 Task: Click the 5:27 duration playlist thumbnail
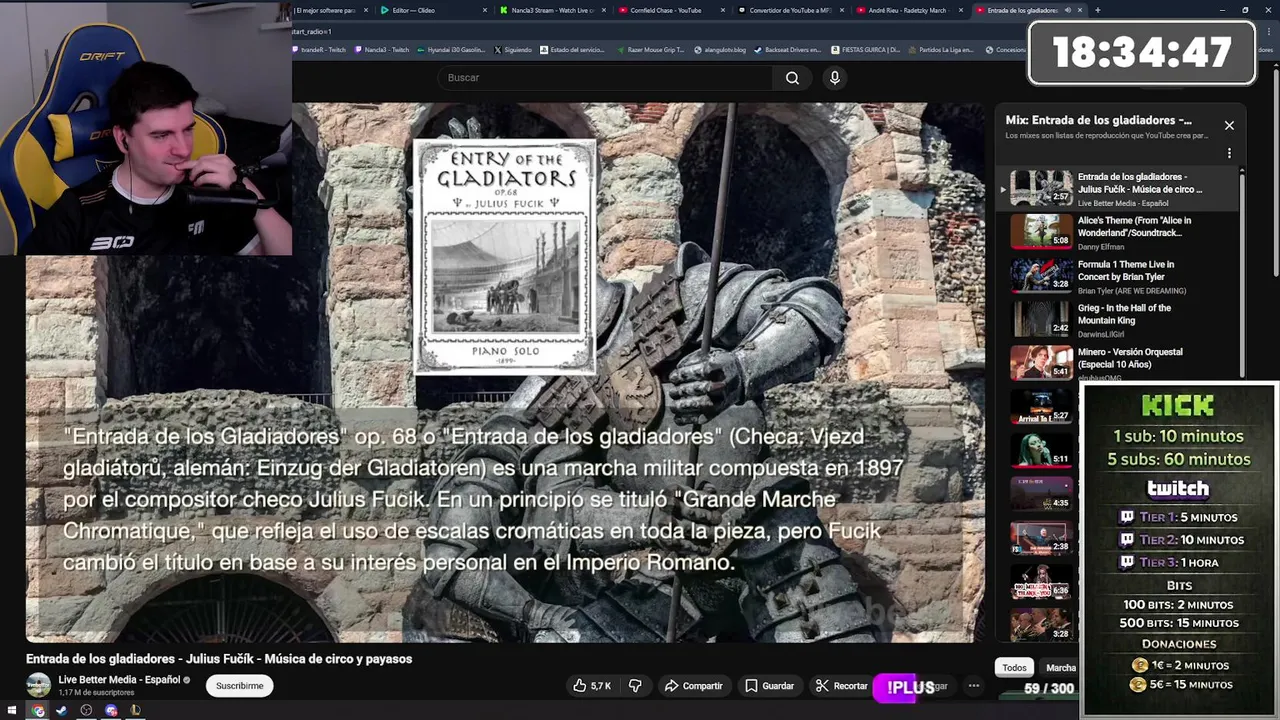point(1041,406)
